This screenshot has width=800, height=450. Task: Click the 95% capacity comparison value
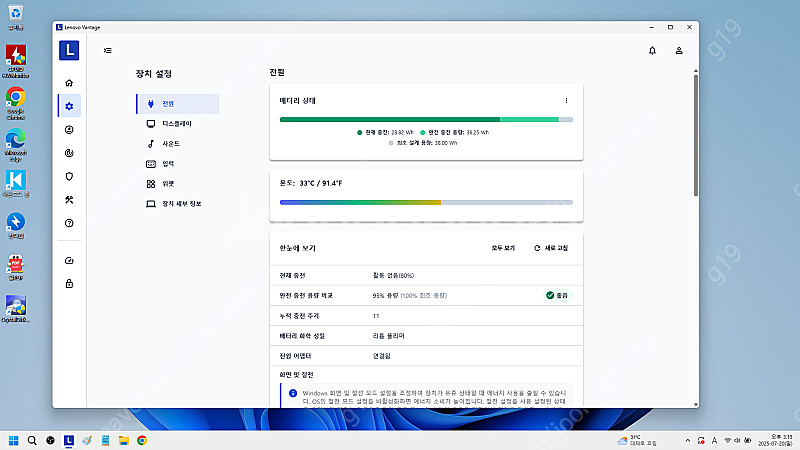pos(410,295)
